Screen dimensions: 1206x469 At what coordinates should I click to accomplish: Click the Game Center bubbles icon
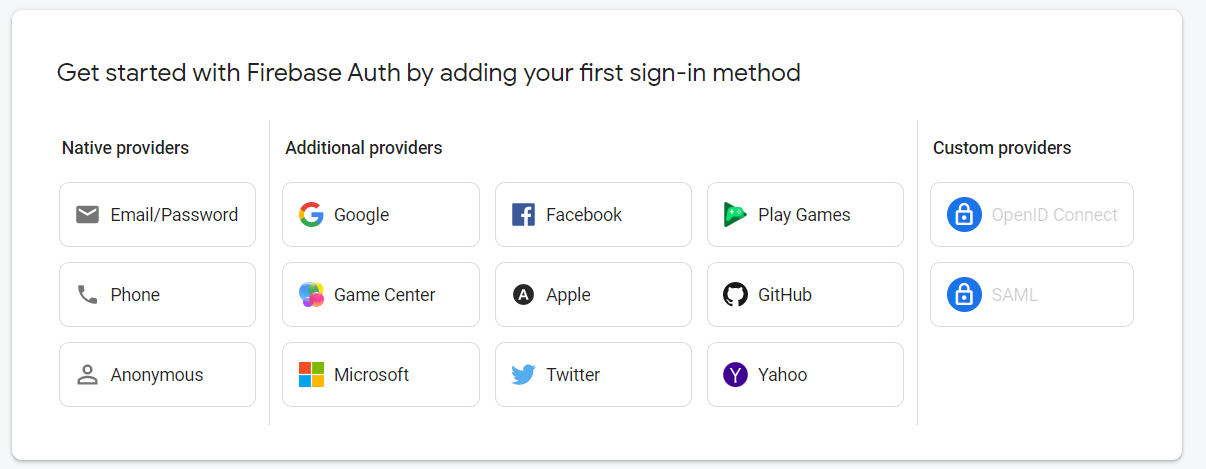[x=311, y=294]
